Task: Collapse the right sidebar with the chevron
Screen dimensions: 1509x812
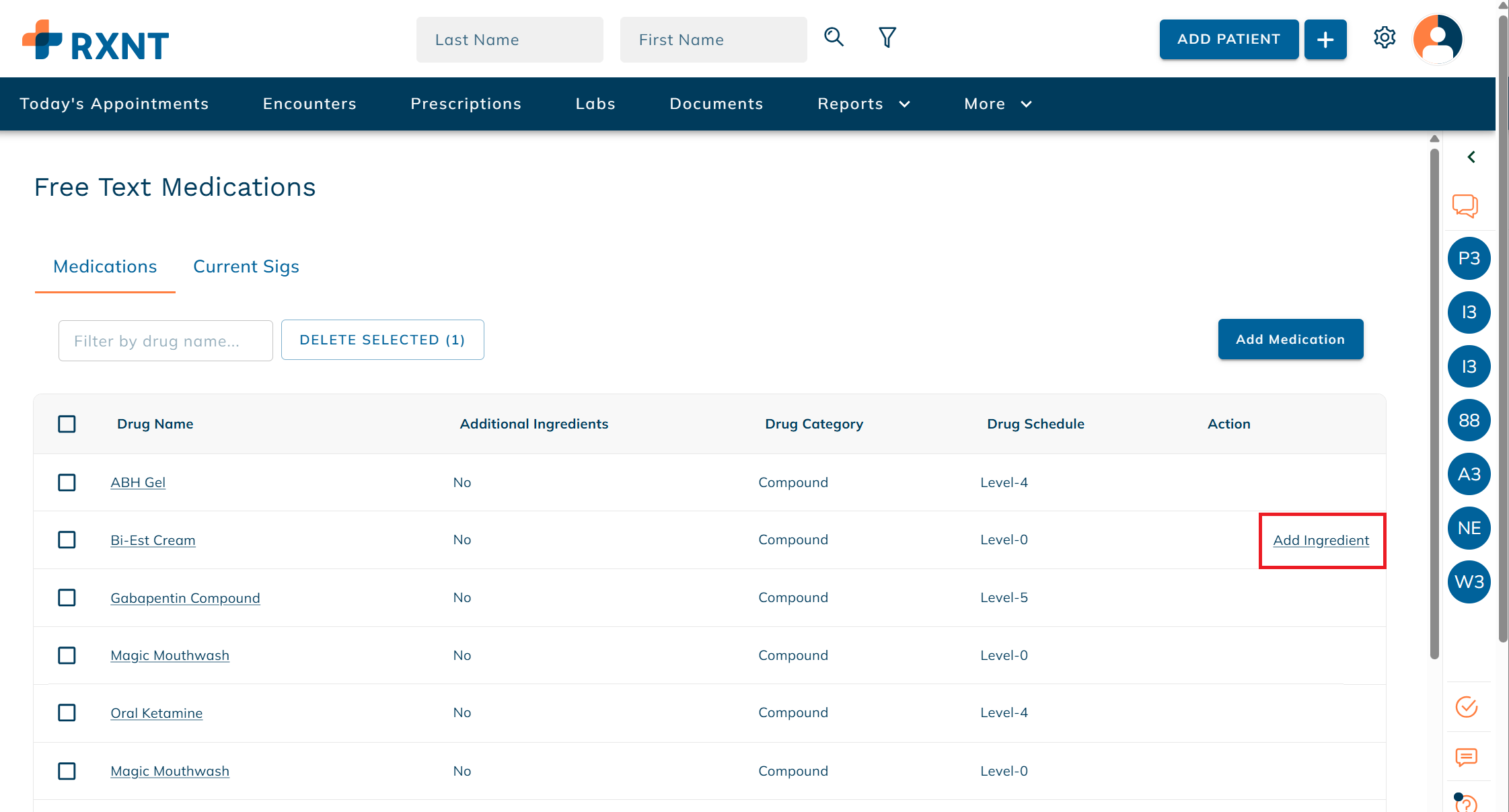Action: [1471, 157]
